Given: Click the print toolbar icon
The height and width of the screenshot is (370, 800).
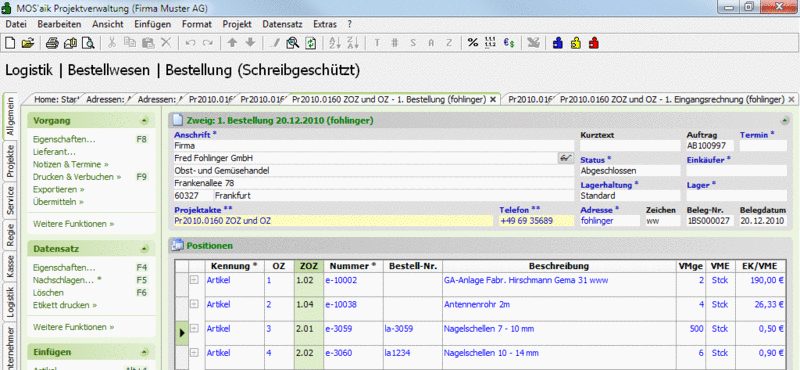Looking at the screenshot, I should click(53, 43).
